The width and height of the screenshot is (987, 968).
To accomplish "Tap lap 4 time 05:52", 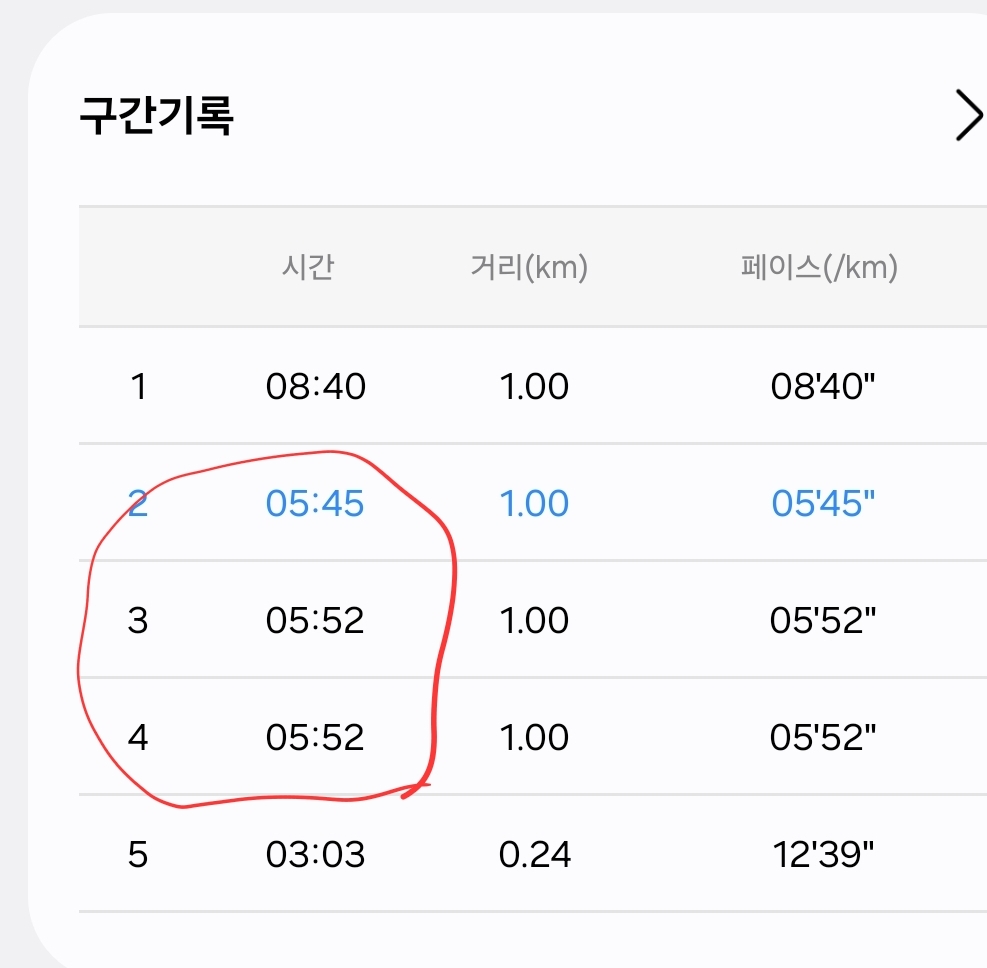I will pyautogui.click(x=315, y=737).
